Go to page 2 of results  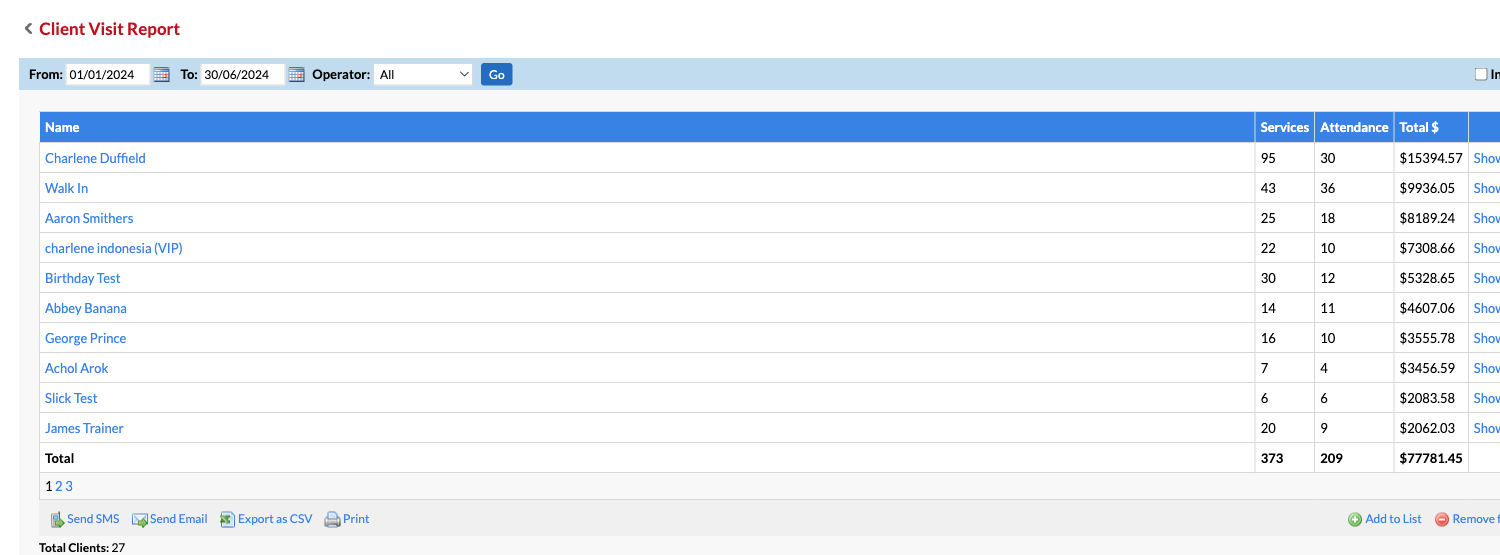pyautogui.click(x=59, y=486)
